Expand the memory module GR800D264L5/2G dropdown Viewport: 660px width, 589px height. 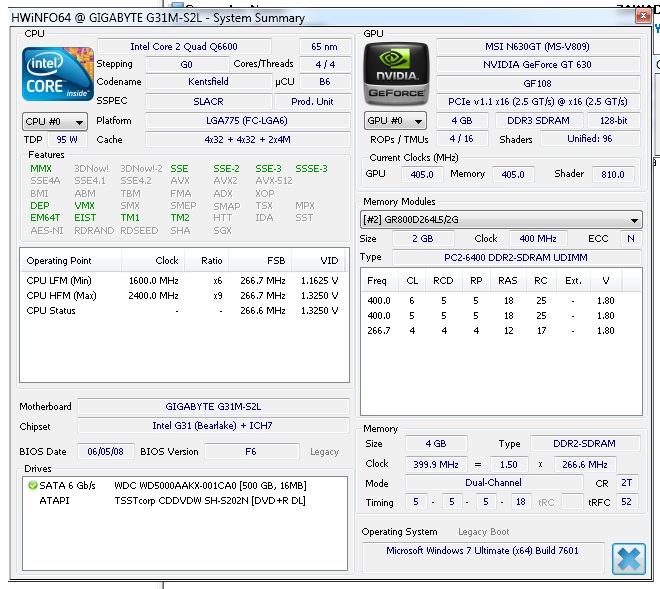(x=501, y=220)
